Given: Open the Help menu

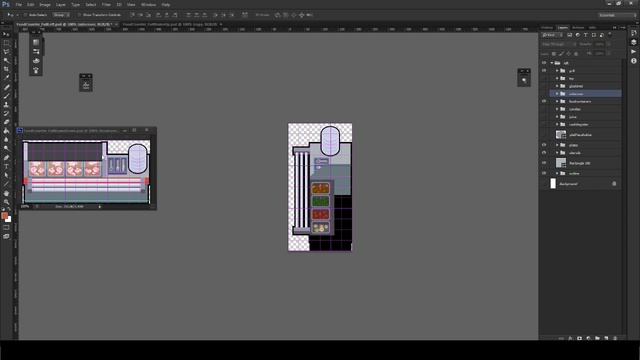Looking at the screenshot, I should point(166,4).
